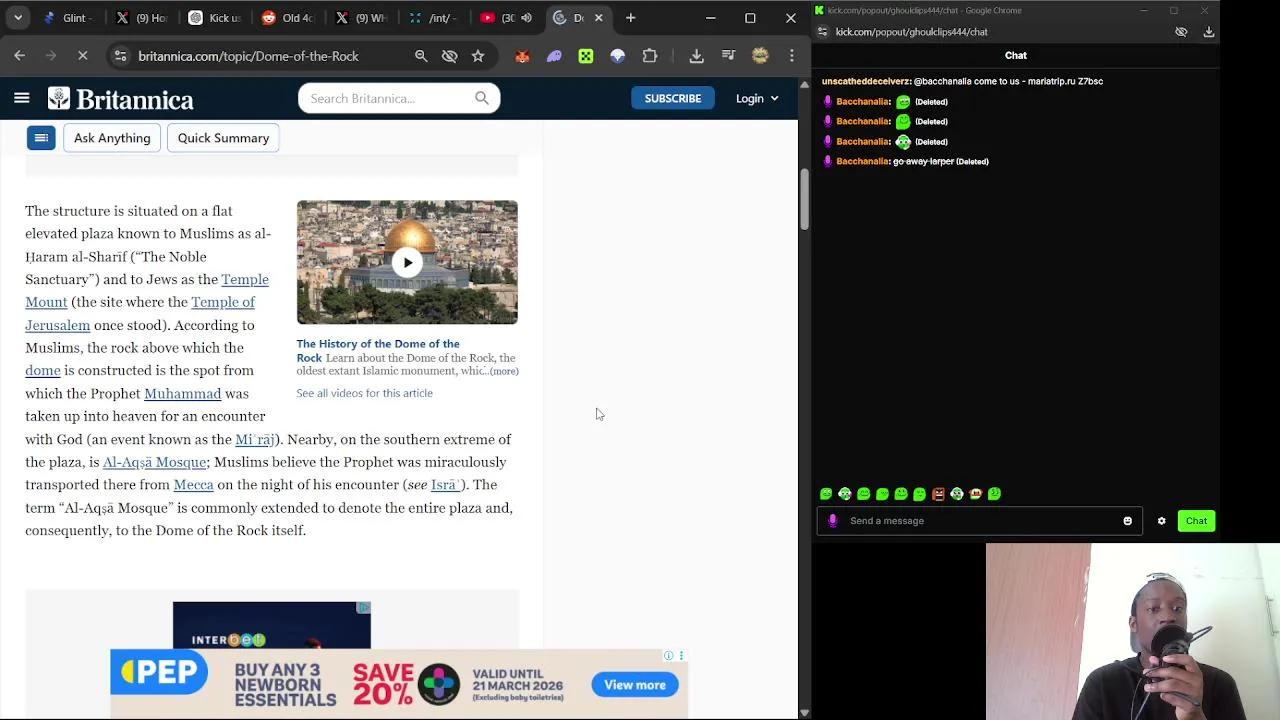Switch to the Reddit 'Old 4c' tab

(x=289, y=18)
